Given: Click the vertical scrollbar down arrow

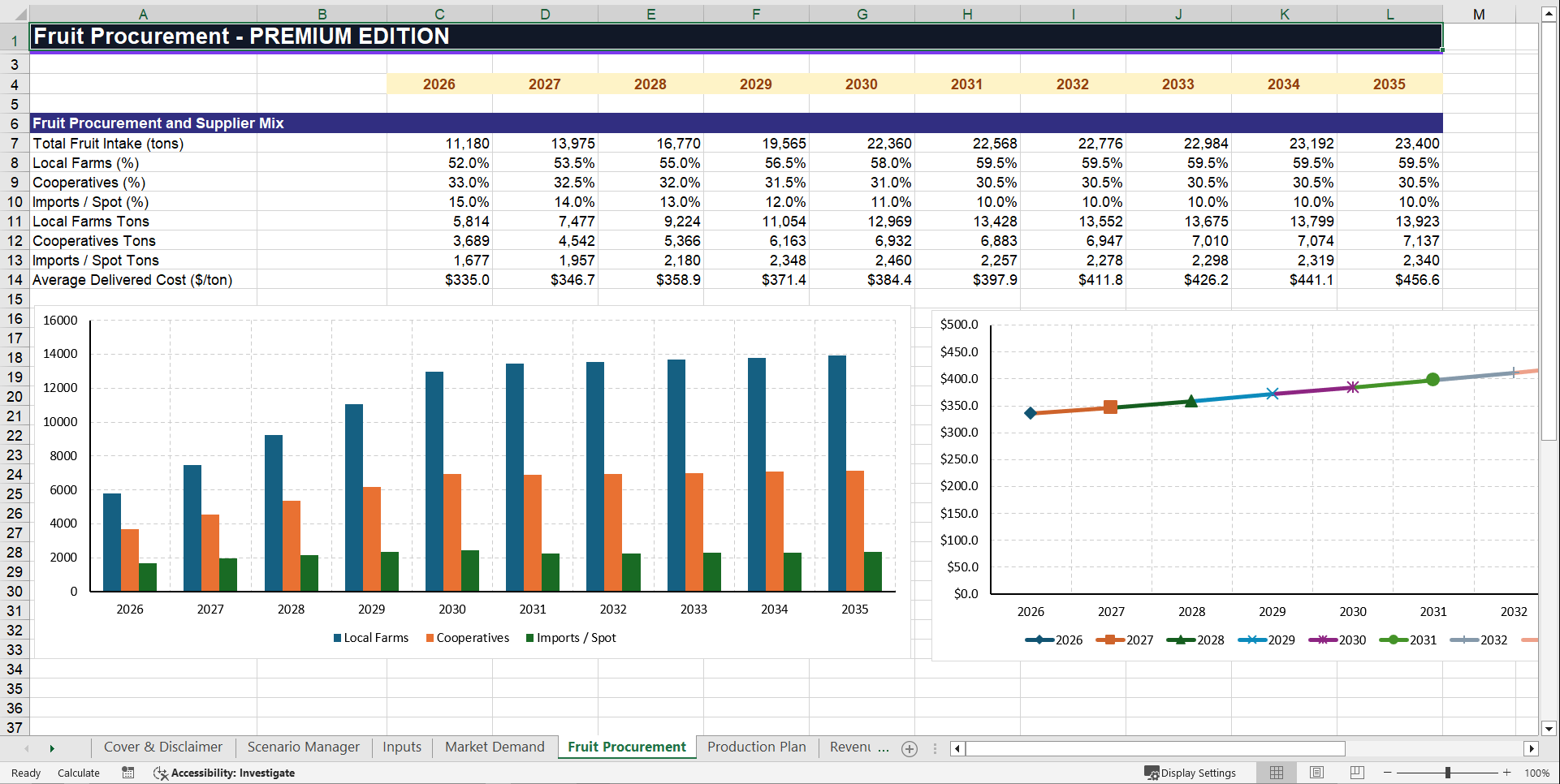Looking at the screenshot, I should 1549,729.
